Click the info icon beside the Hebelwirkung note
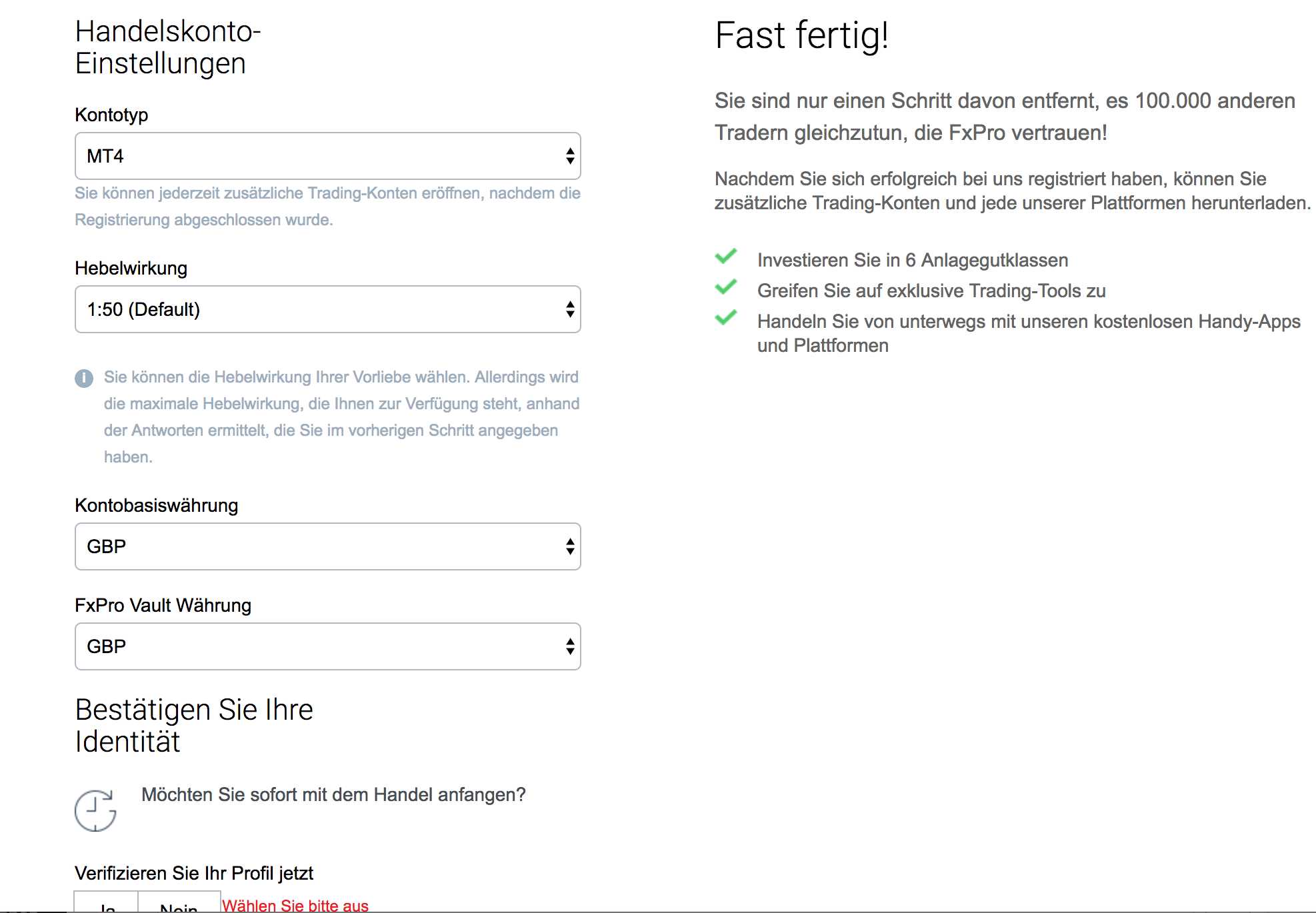Screen dimensions: 1316x913 pyautogui.click(x=84, y=378)
